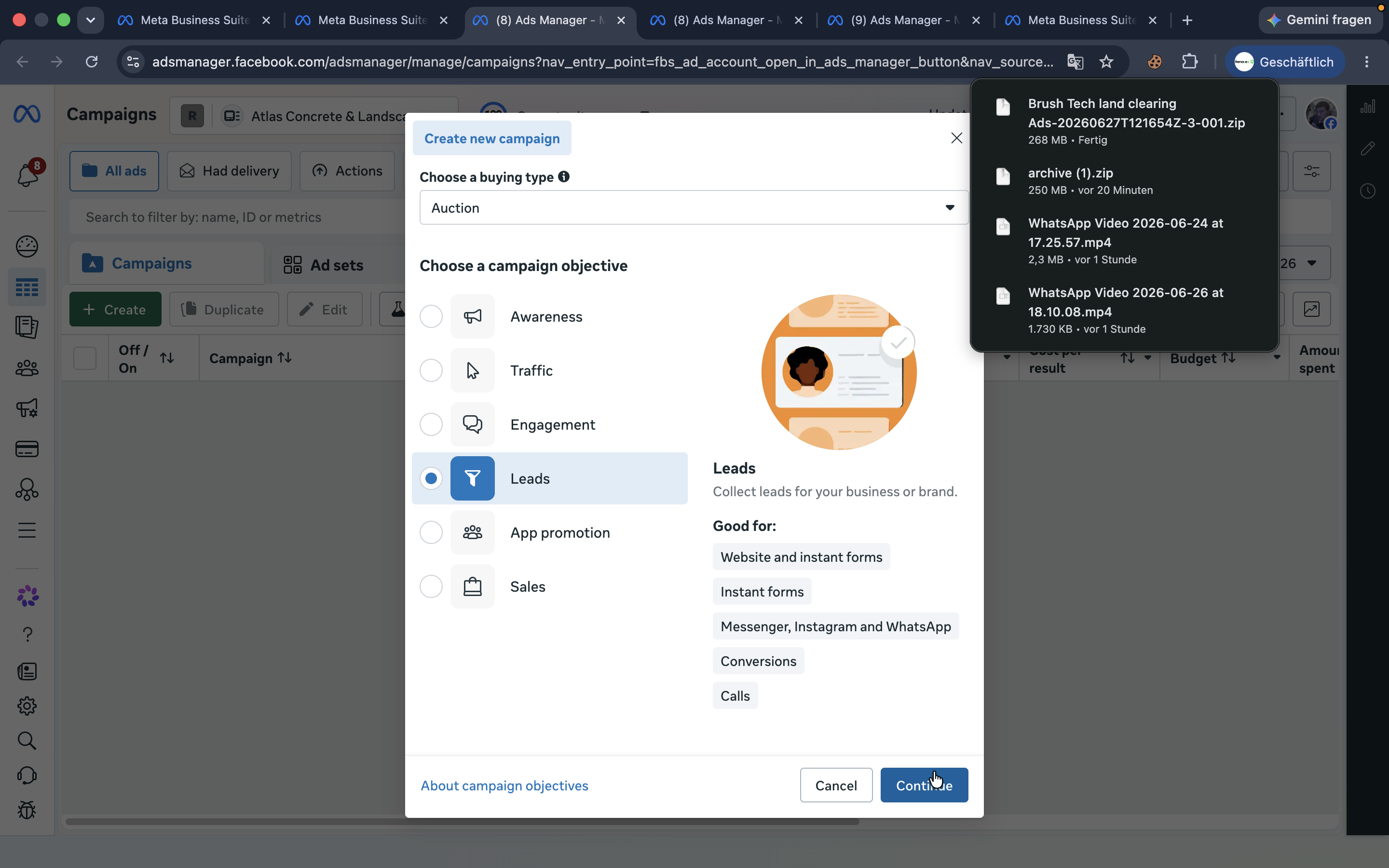Viewport: 1389px width, 868px height.
Task: Select Actions filter tab
Action: pos(347,171)
